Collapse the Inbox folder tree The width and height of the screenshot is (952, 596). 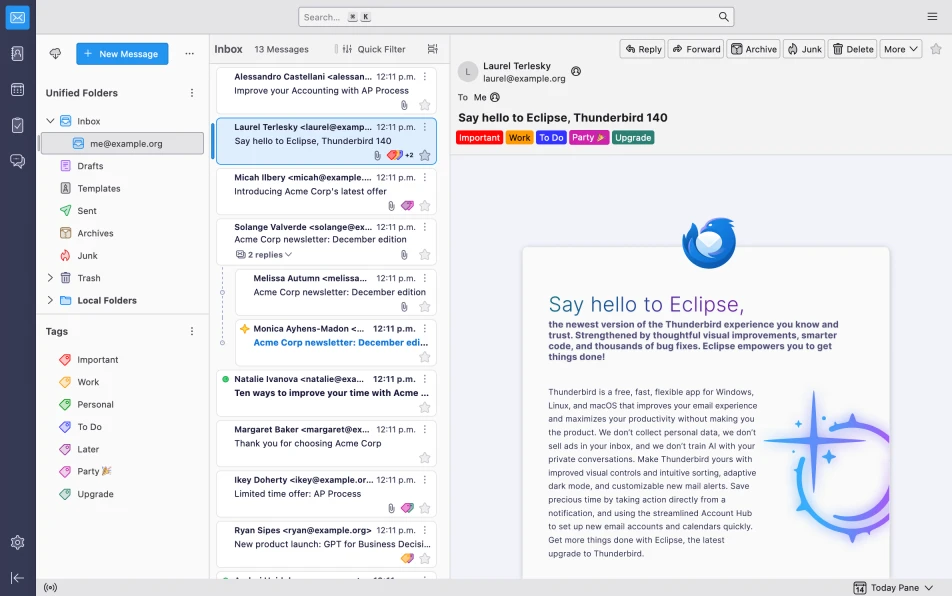tap(49, 119)
